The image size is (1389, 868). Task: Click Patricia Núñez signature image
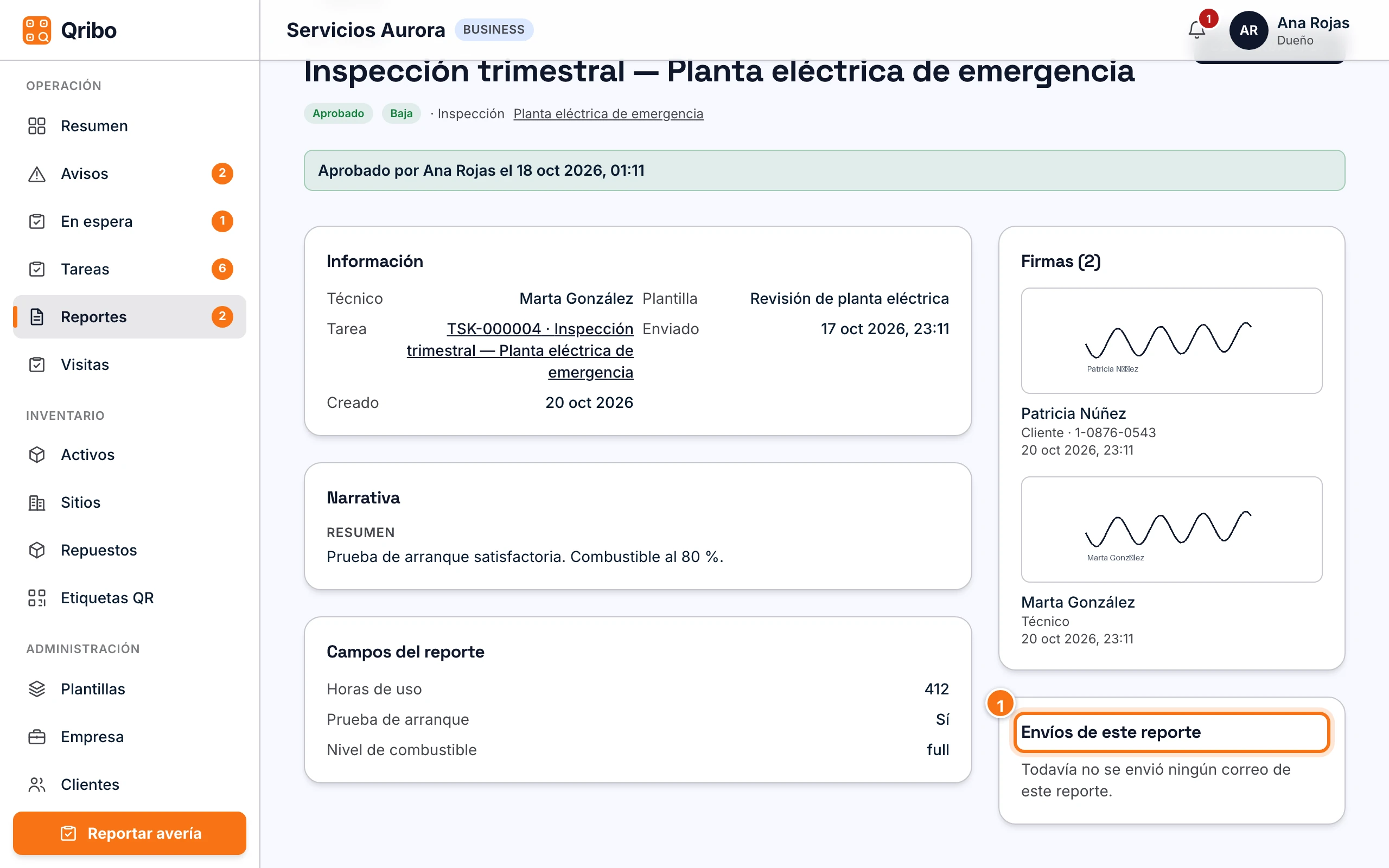[1171, 341]
